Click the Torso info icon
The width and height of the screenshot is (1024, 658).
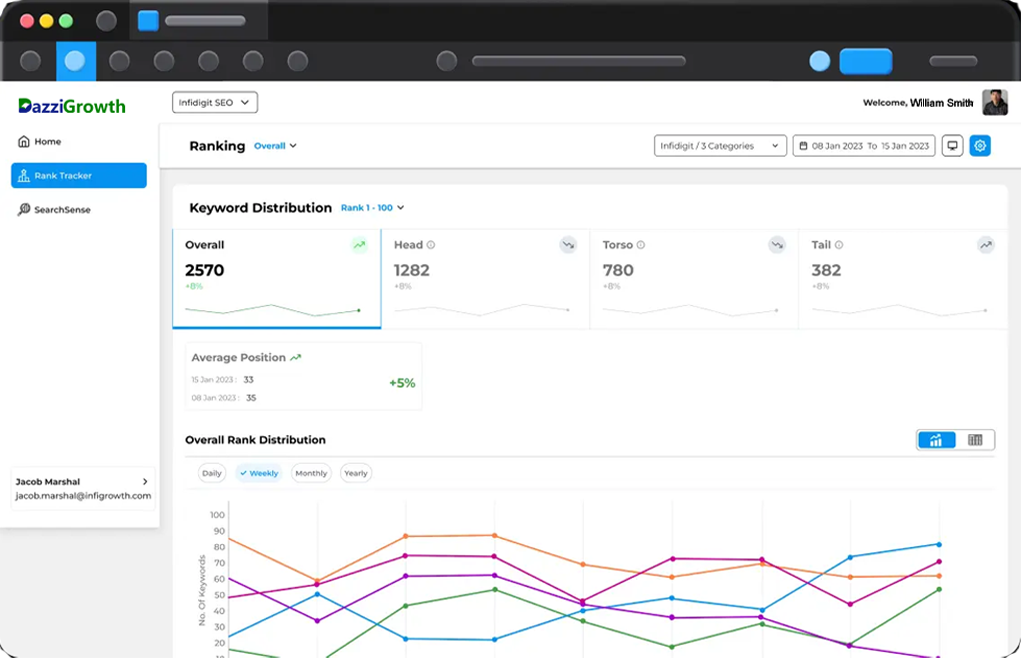point(641,245)
